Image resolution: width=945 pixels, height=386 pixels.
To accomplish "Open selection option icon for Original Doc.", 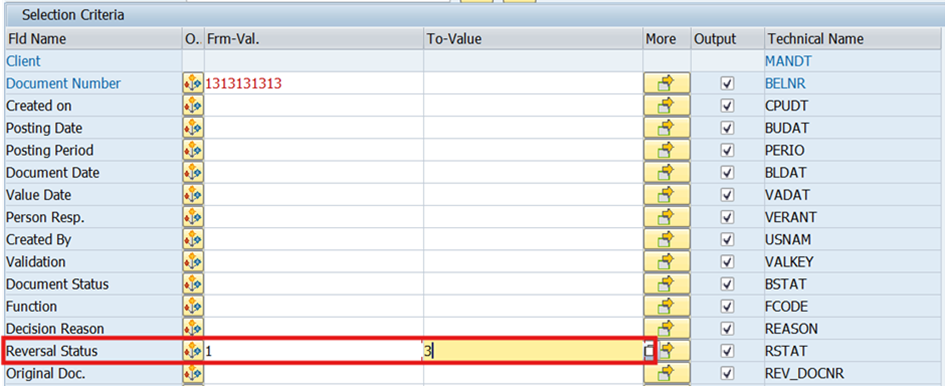I will 193,373.
